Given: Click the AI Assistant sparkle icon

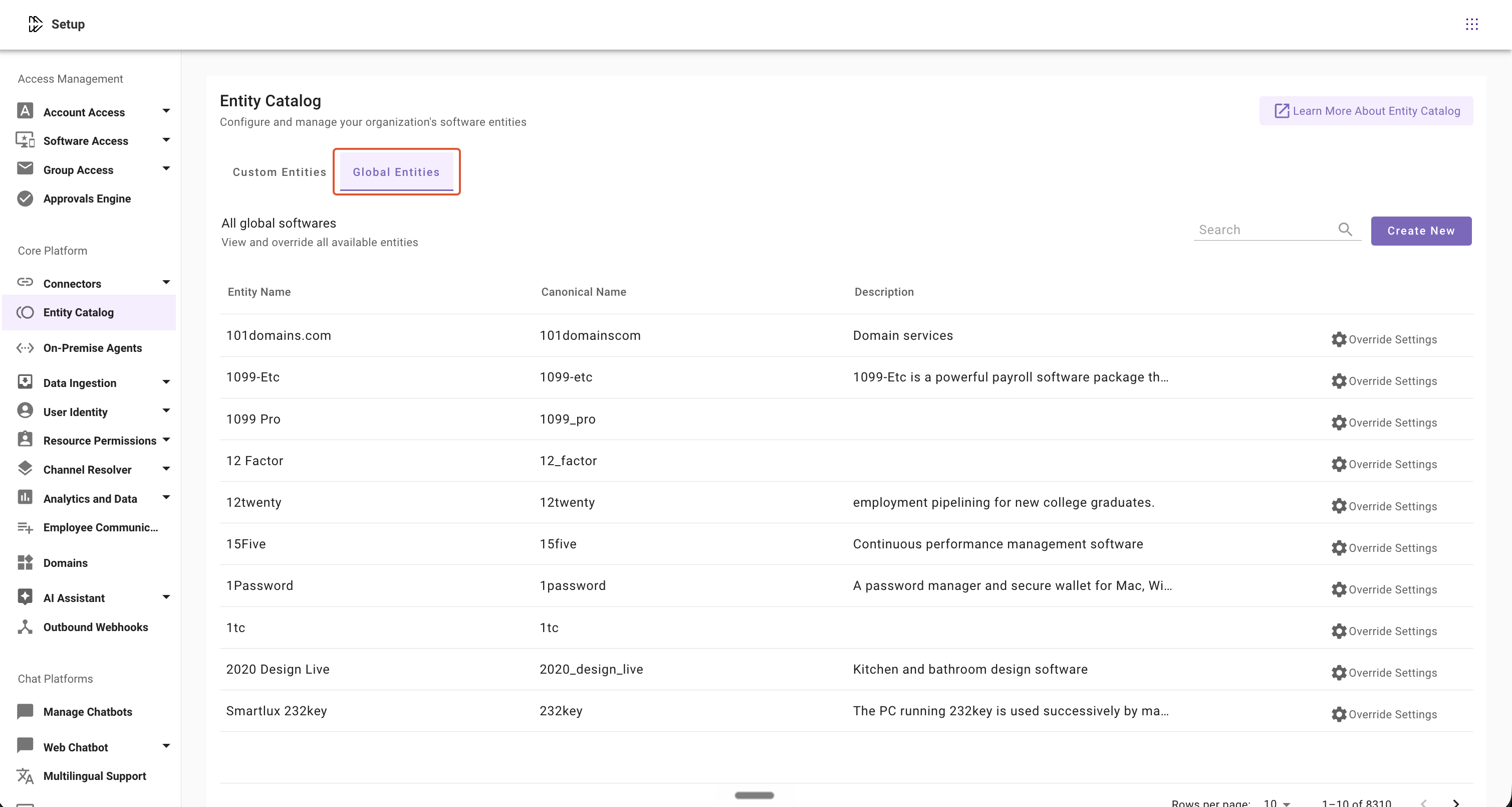Looking at the screenshot, I should click(25, 597).
